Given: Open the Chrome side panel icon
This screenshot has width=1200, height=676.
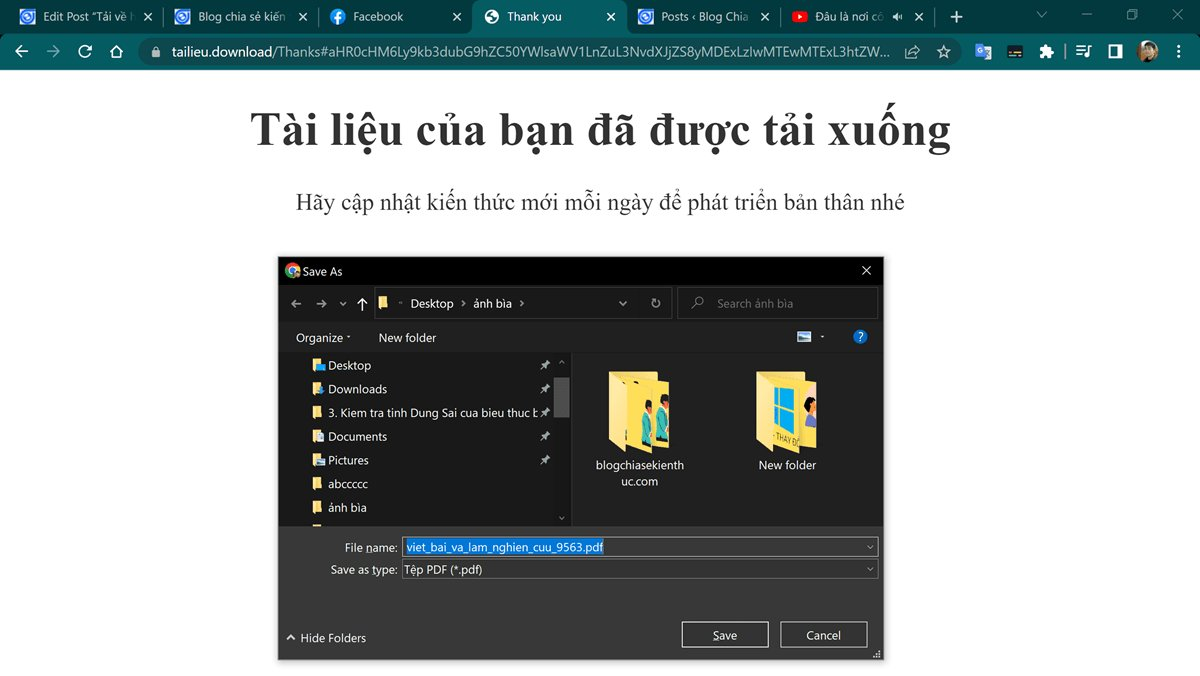Looking at the screenshot, I should (1115, 52).
